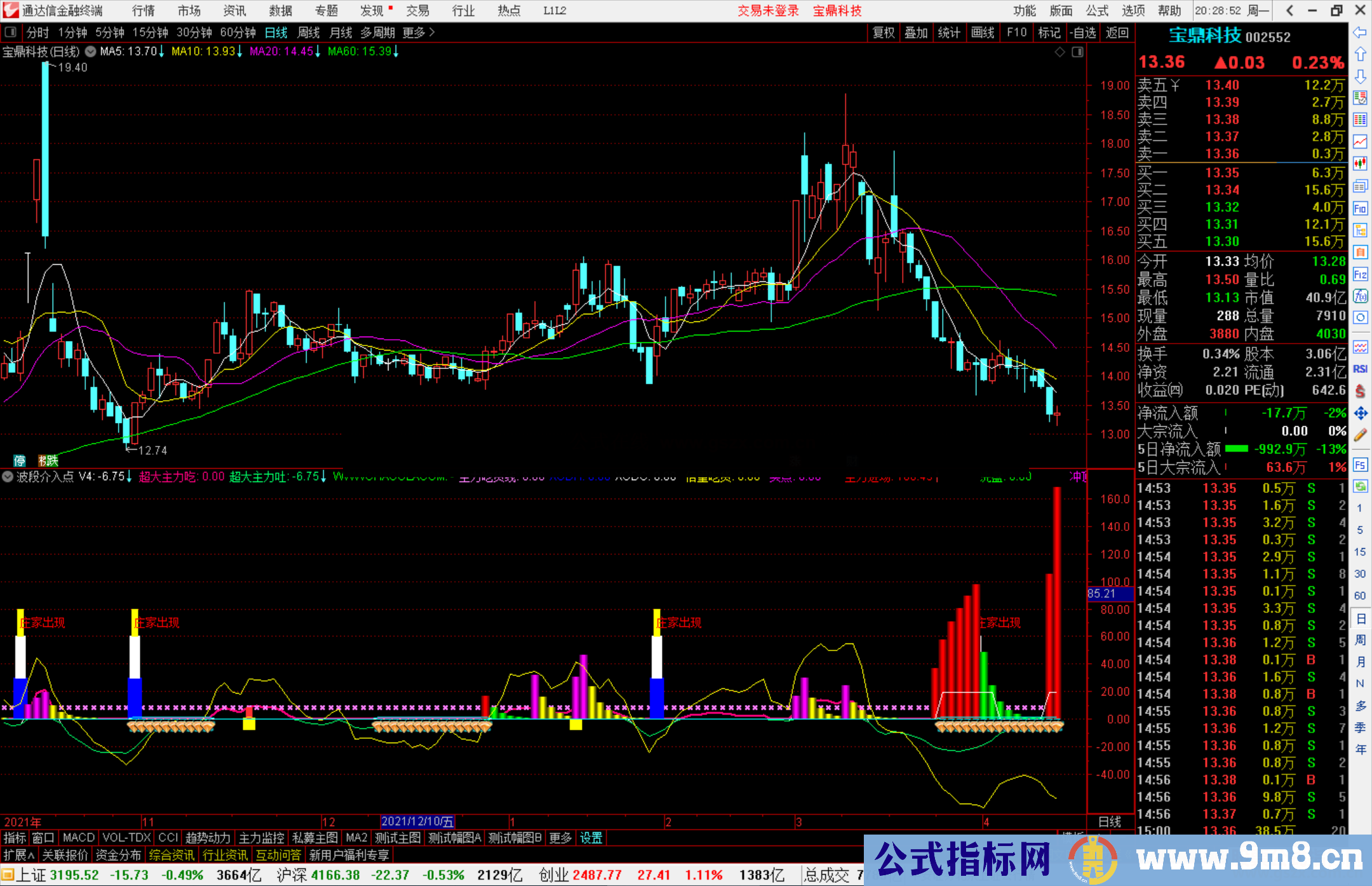Toggle 复权 price adjustment mode
Screen dimensions: 1372x886
point(884,32)
